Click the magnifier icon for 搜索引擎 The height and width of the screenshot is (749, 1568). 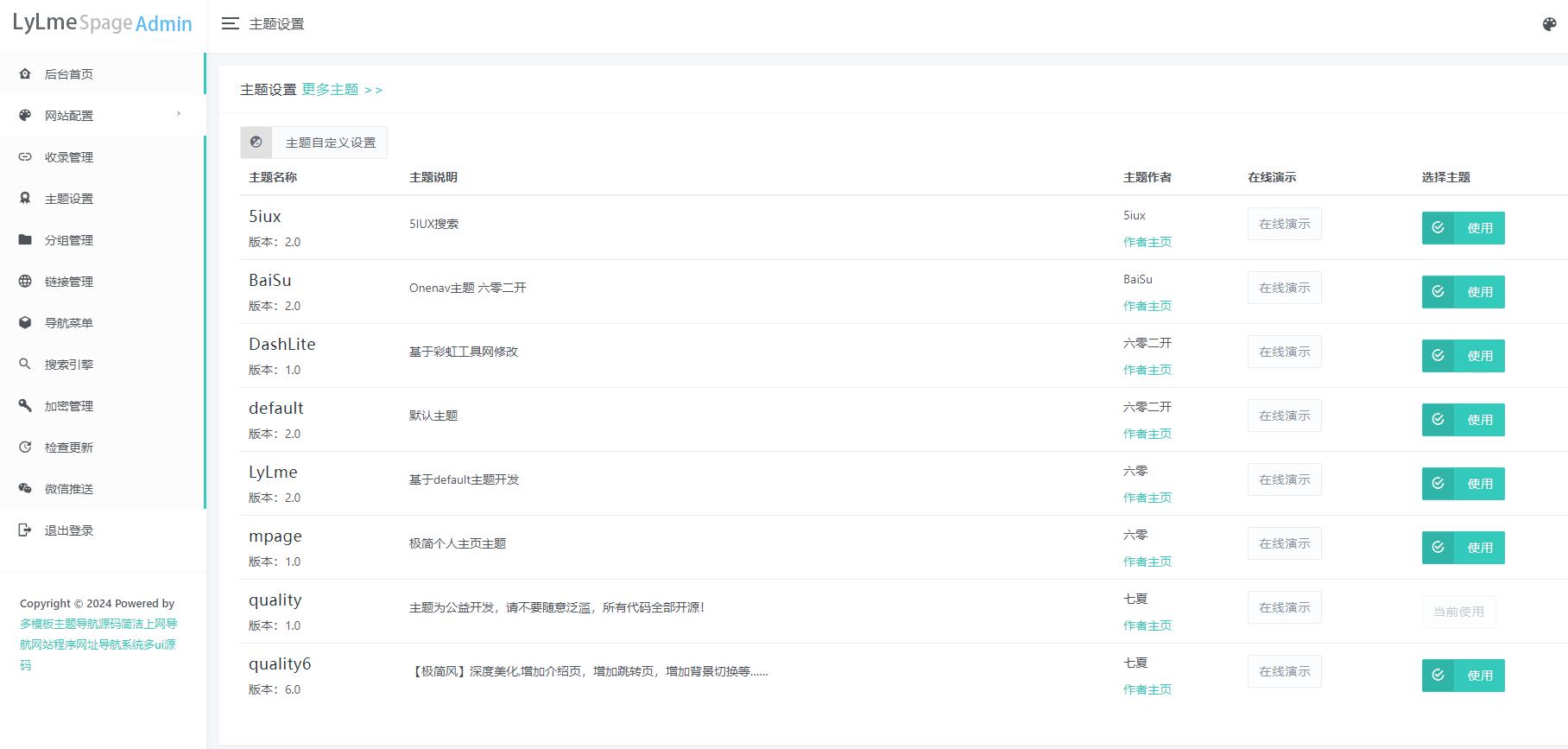point(25,365)
